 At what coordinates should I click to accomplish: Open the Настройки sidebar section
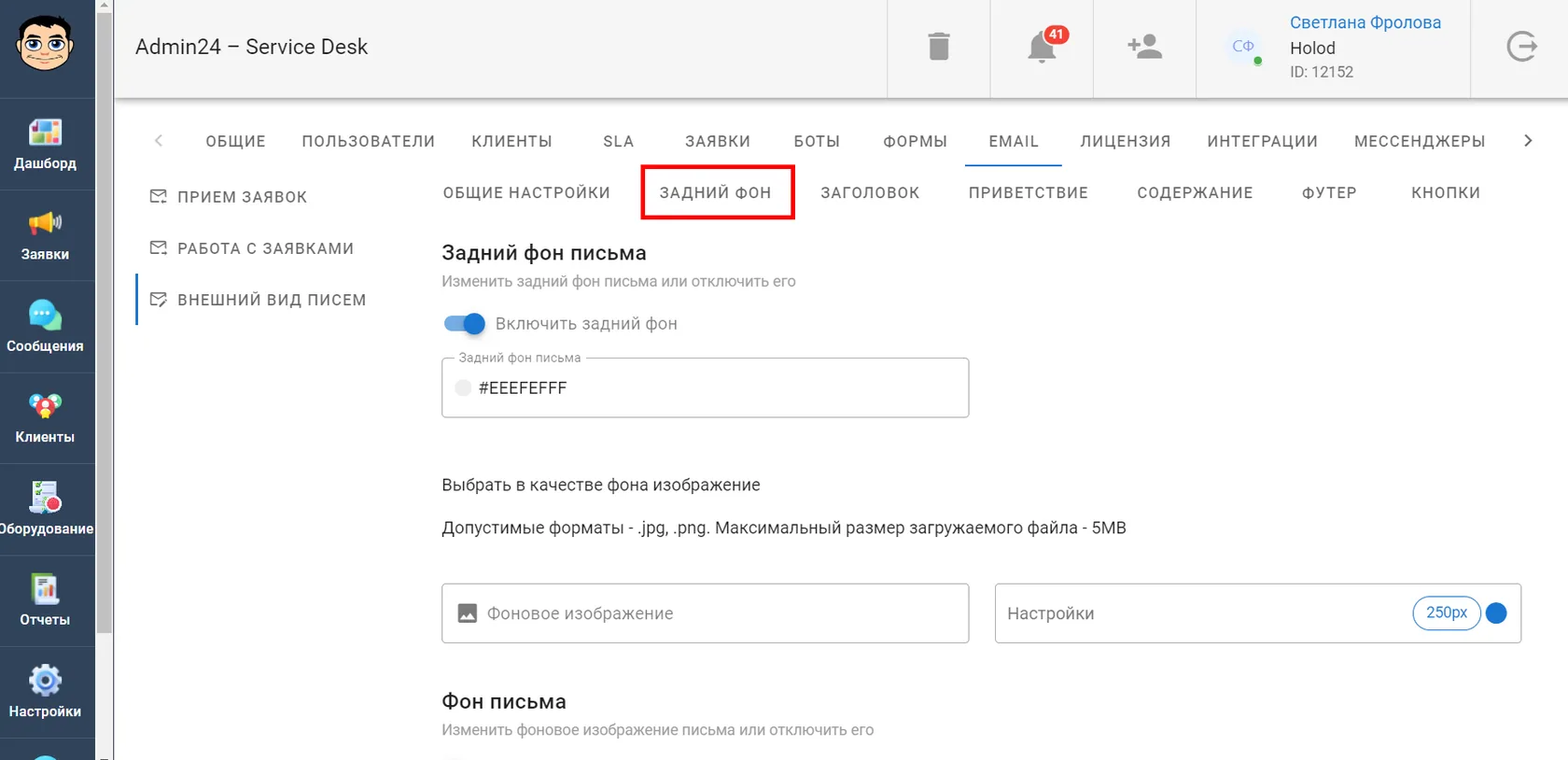[46, 693]
